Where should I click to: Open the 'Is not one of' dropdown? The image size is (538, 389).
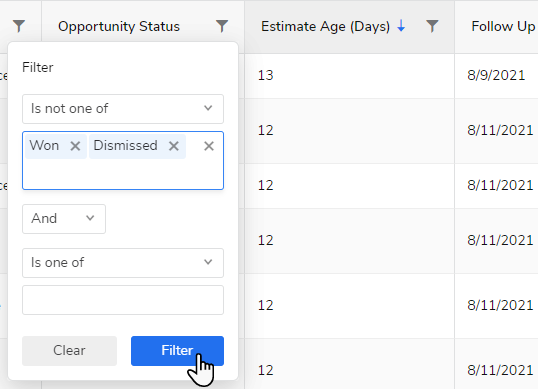pyautogui.click(x=123, y=109)
